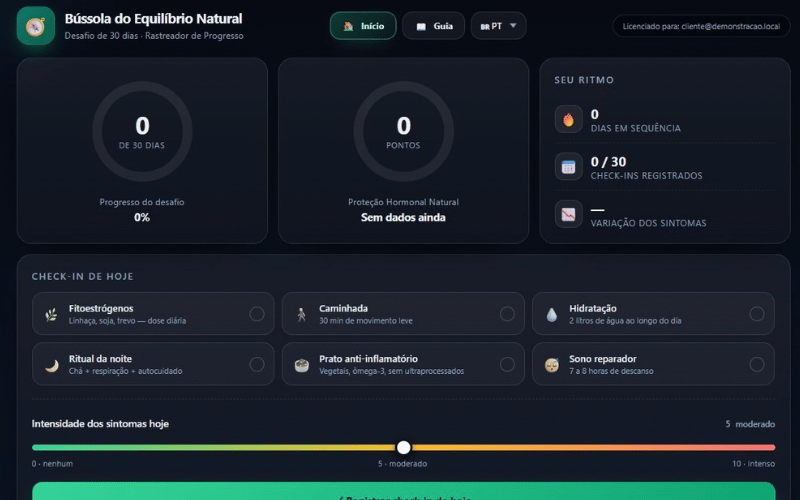Click the days progress ring showing 0 de 30 dias

point(142,132)
